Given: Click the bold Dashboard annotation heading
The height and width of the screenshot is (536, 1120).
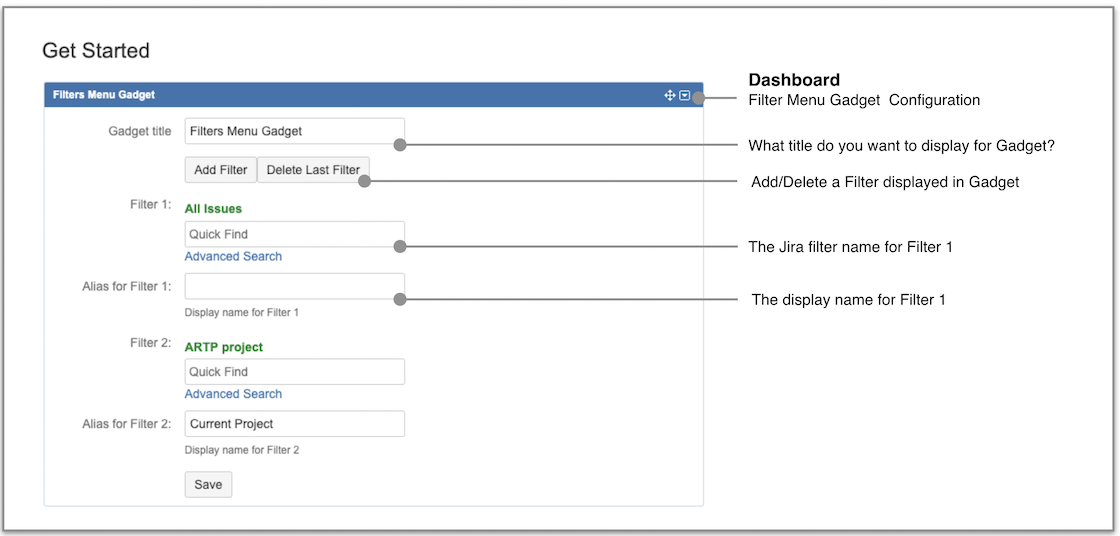Looking at the screenshot, I should click(794, 80).
